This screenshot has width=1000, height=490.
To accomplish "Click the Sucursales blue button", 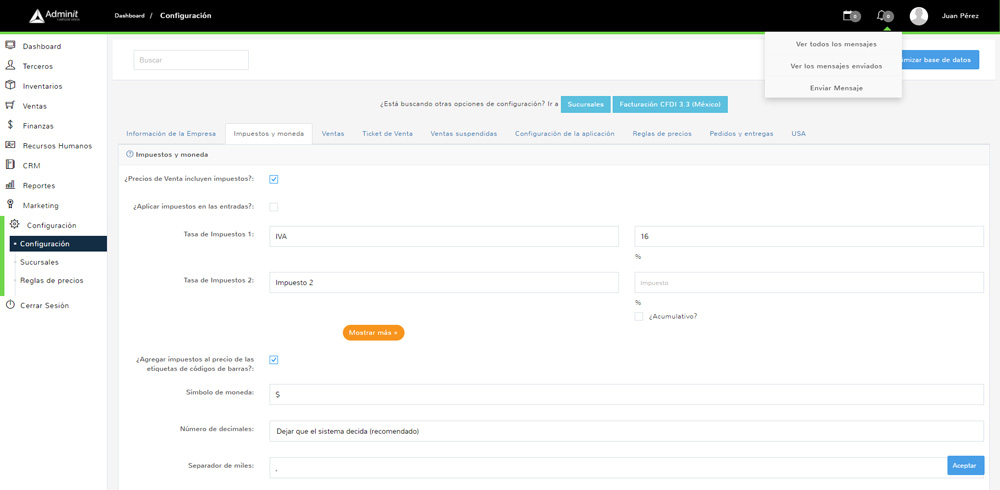I will pyautogui.click(x=585, y=104).
